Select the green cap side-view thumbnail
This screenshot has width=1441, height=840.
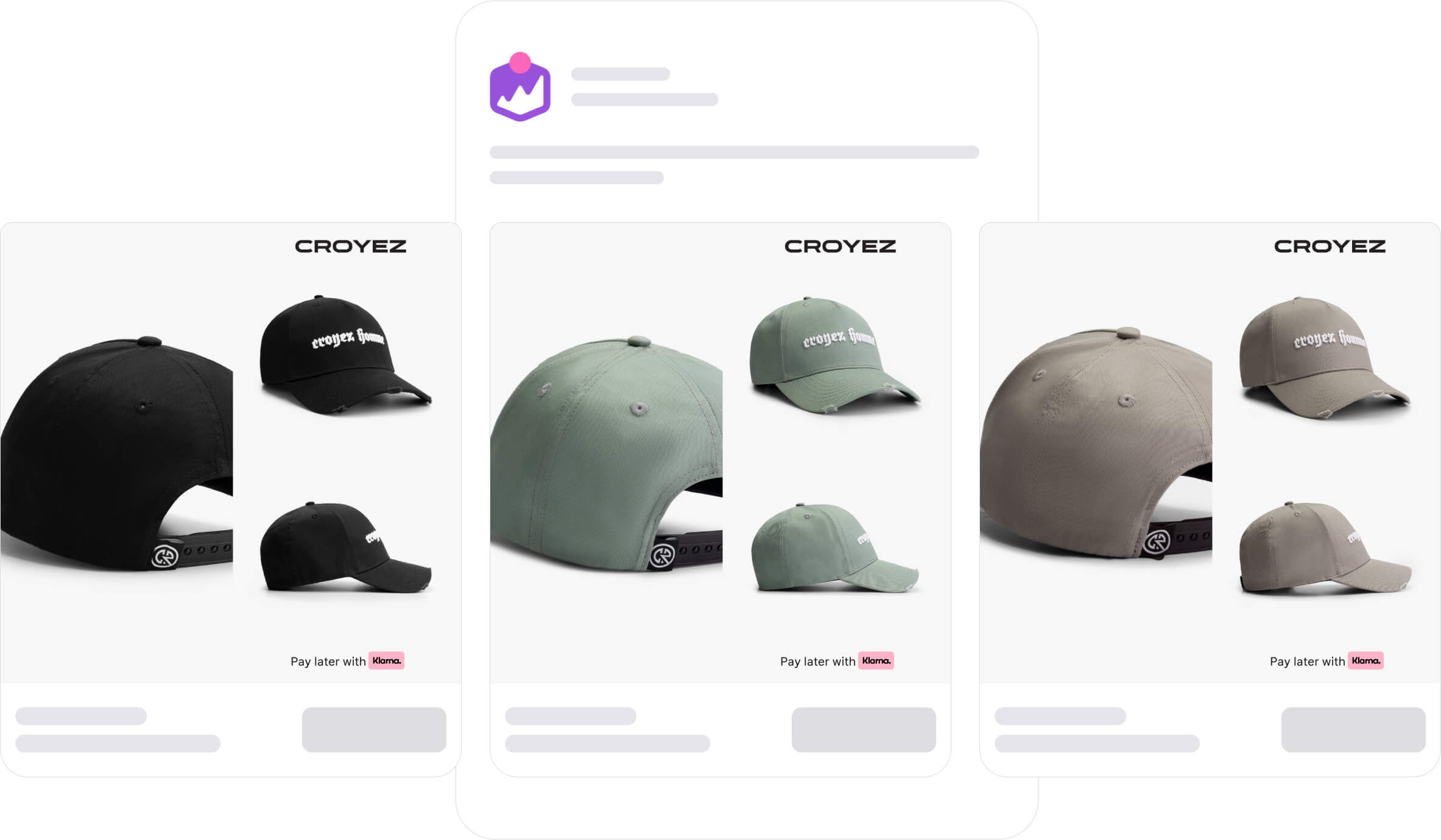(x=835, y=548)
